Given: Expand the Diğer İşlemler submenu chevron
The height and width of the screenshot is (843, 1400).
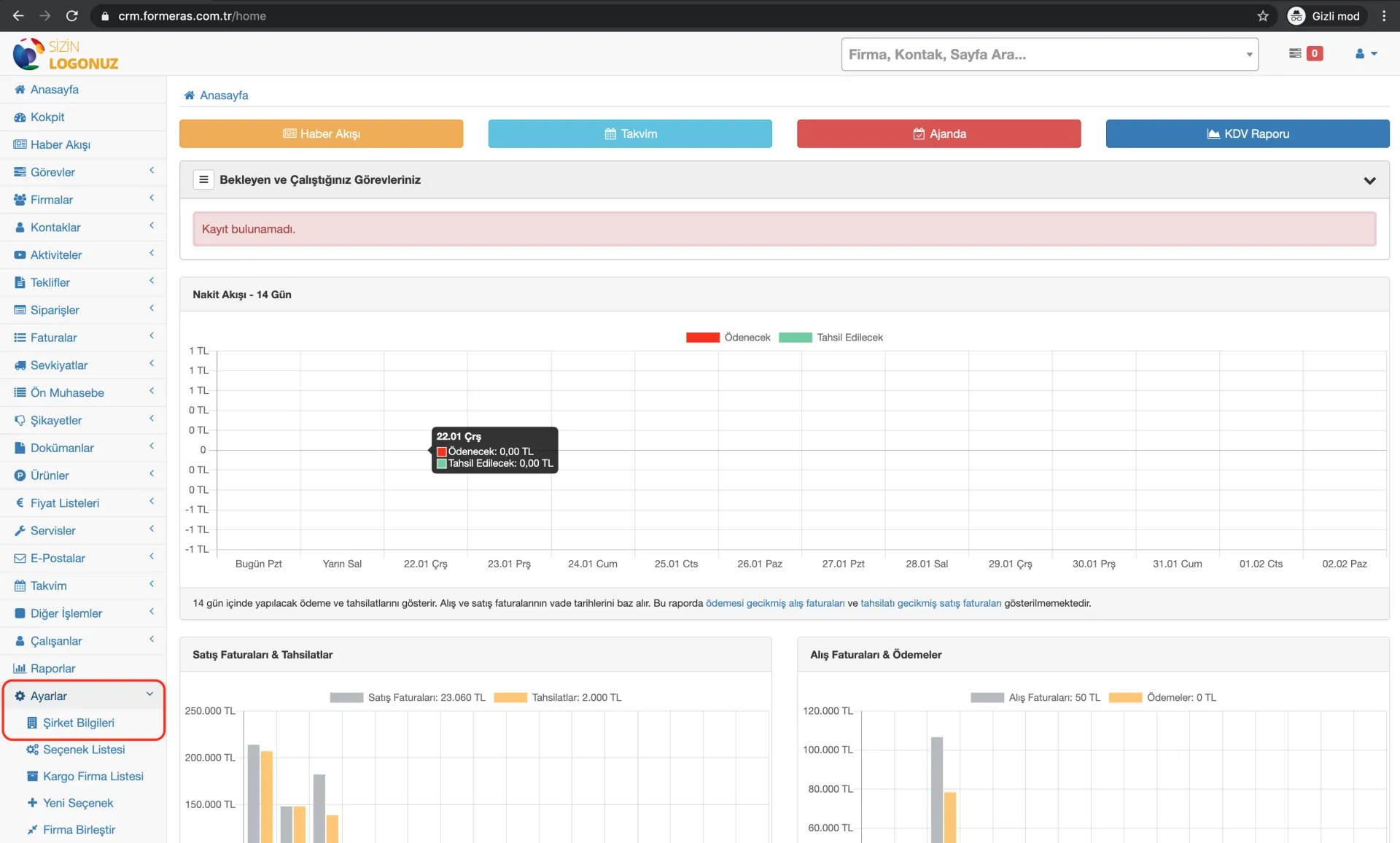Looking at the screenshot, I should (x=152, y=612).
